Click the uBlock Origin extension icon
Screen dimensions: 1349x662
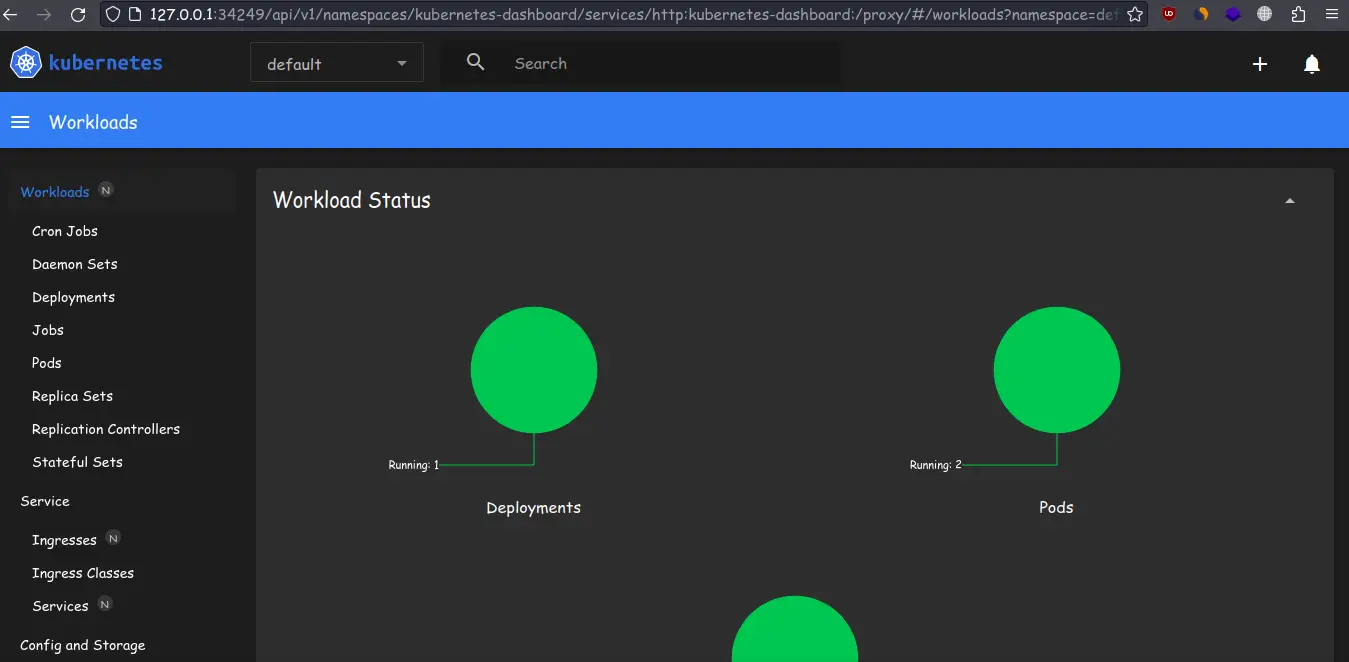pos(1169,15)
